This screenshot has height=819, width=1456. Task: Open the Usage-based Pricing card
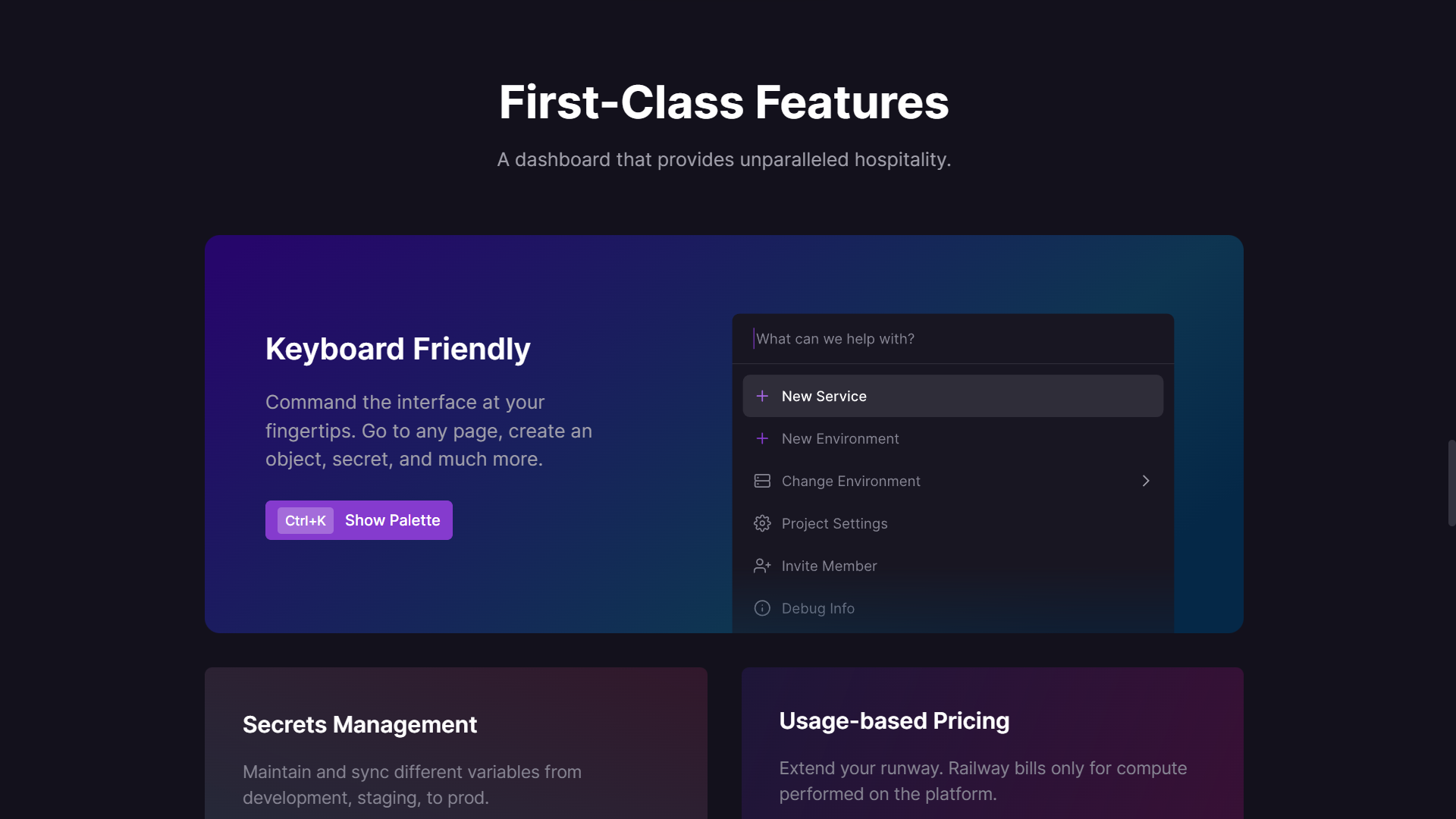pos(992,743)
